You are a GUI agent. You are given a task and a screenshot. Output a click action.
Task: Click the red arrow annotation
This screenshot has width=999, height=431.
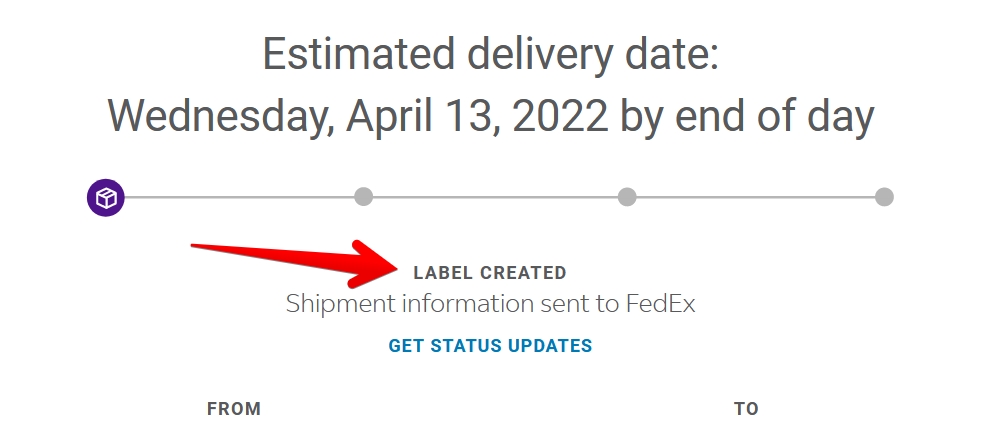point(290,259)
